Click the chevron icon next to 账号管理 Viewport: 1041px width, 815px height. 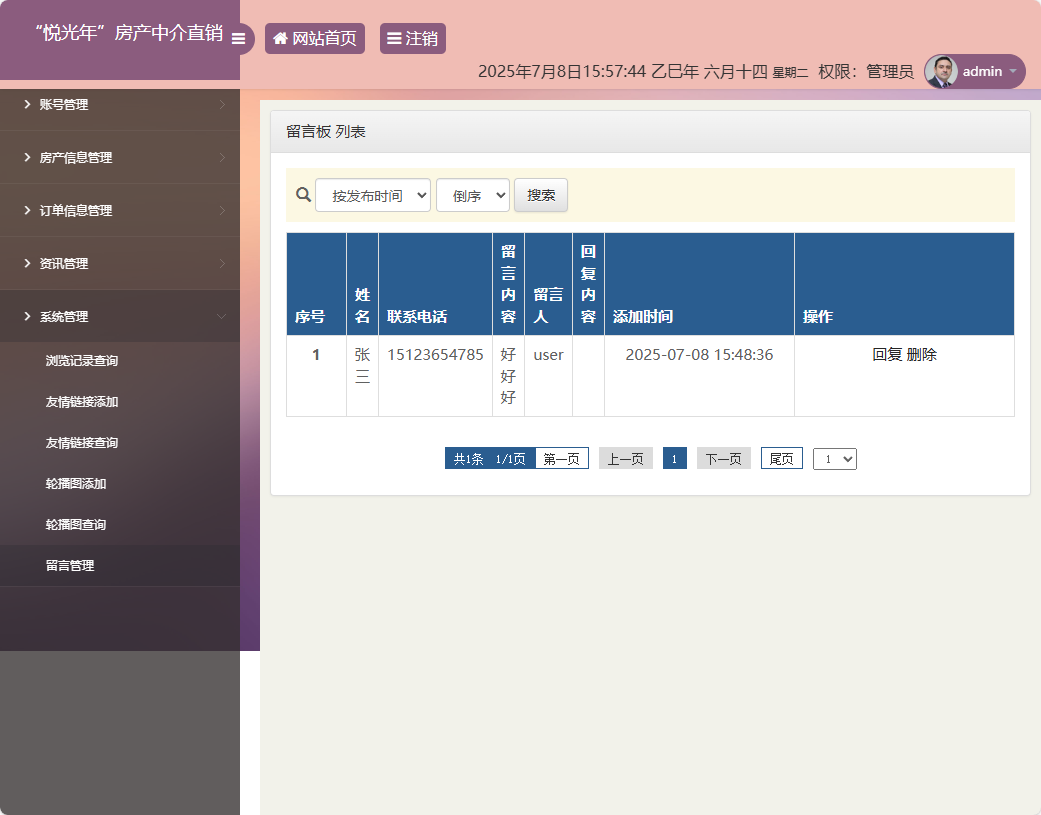point(28,104)
